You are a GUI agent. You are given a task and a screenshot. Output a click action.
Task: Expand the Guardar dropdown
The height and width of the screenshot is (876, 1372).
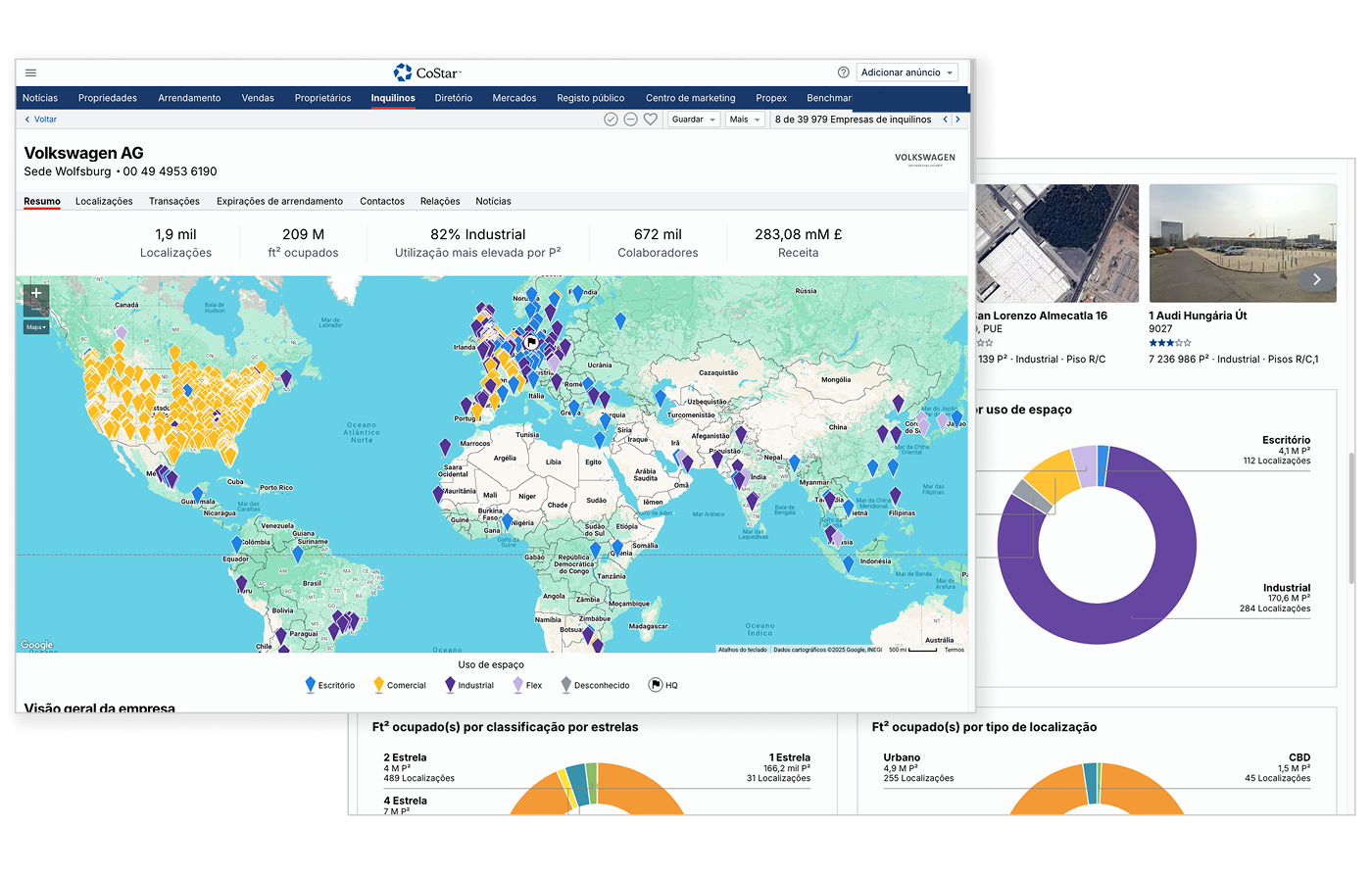coord(694,120)
